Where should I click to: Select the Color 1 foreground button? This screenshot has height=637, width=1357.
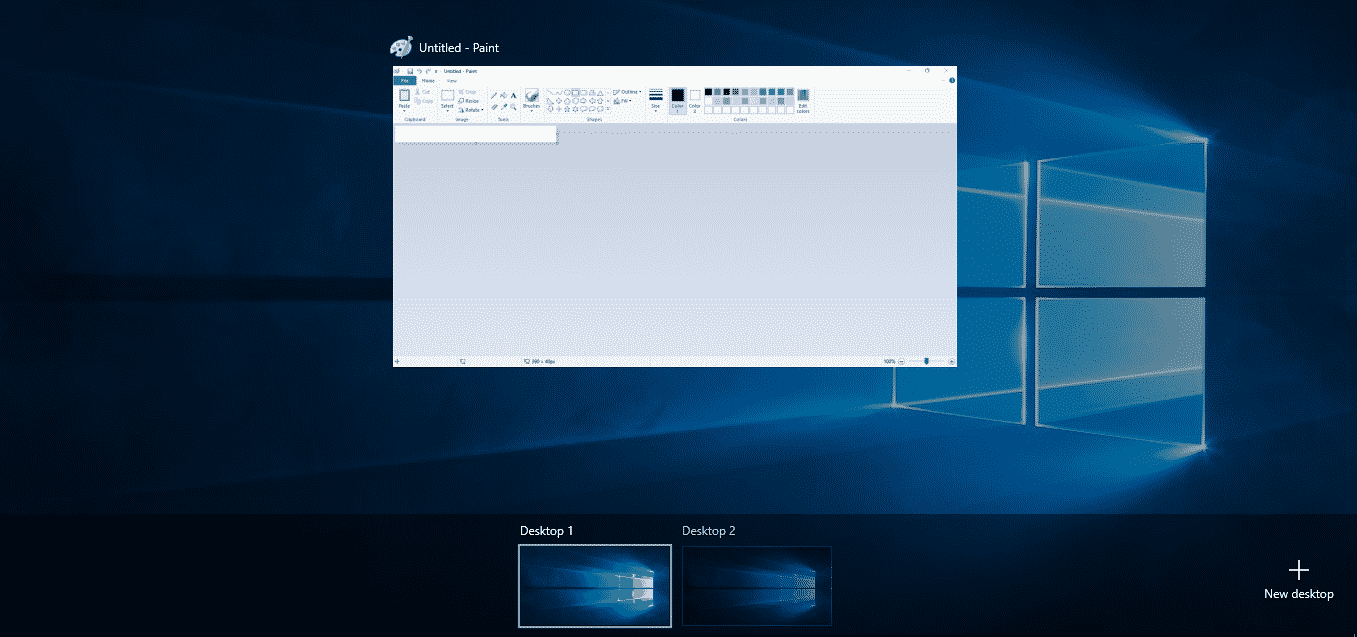pos(677,100)
